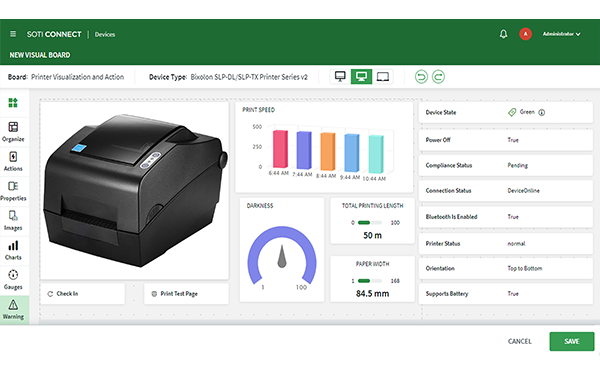Viewport: 600px width, 375px height.
Task: Click the NEW VISUAL BOARD heading
Action: [x=40, y=55]
